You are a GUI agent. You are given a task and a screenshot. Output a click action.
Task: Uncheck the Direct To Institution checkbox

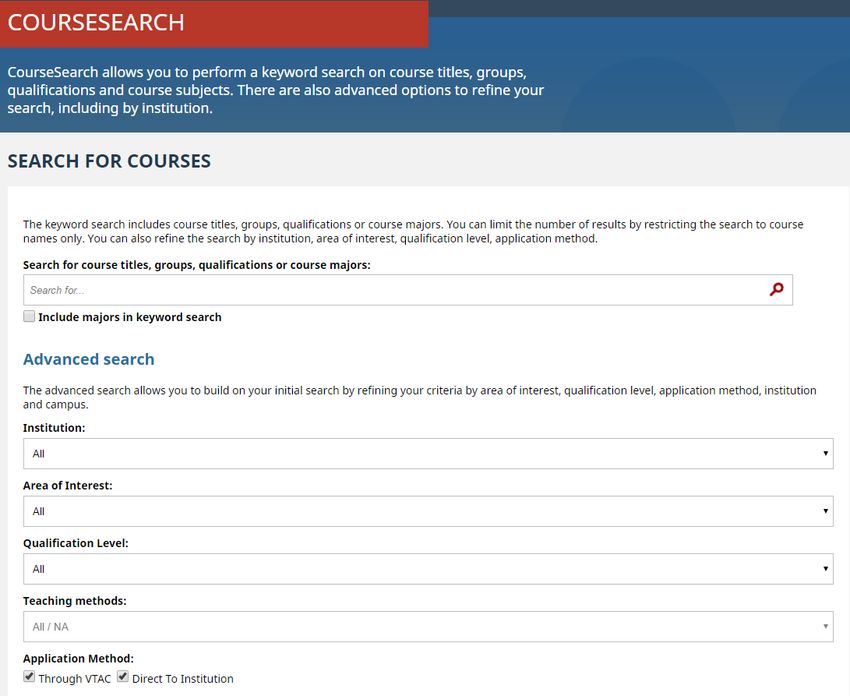123,676
